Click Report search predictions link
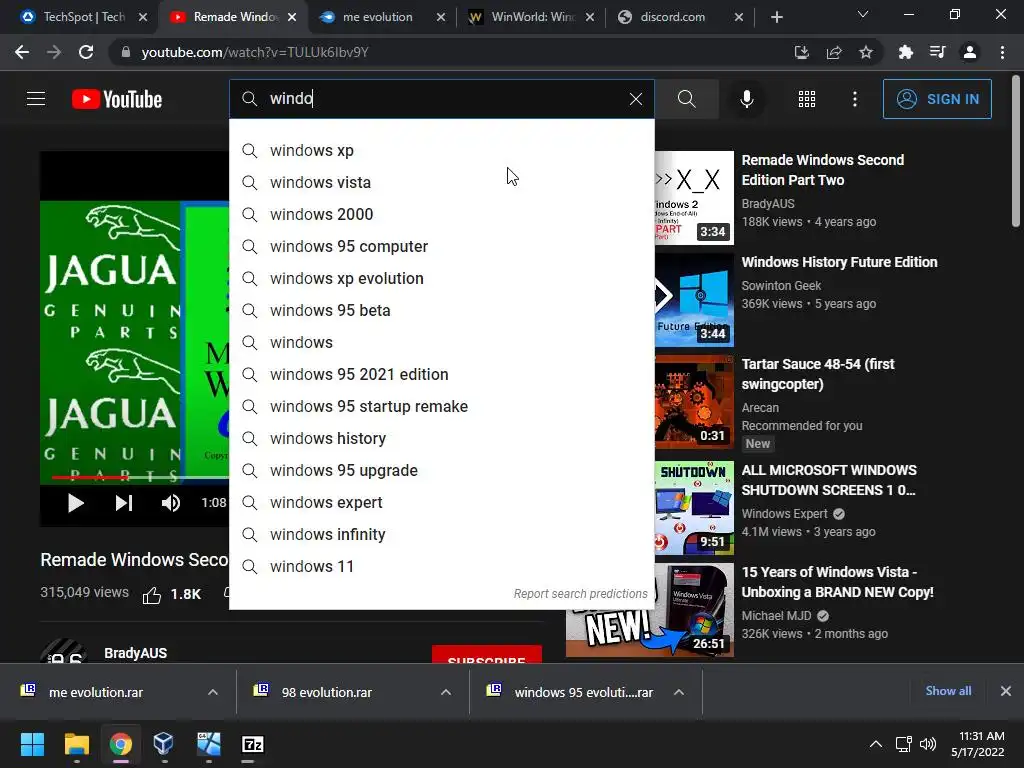 pos(580,594)
